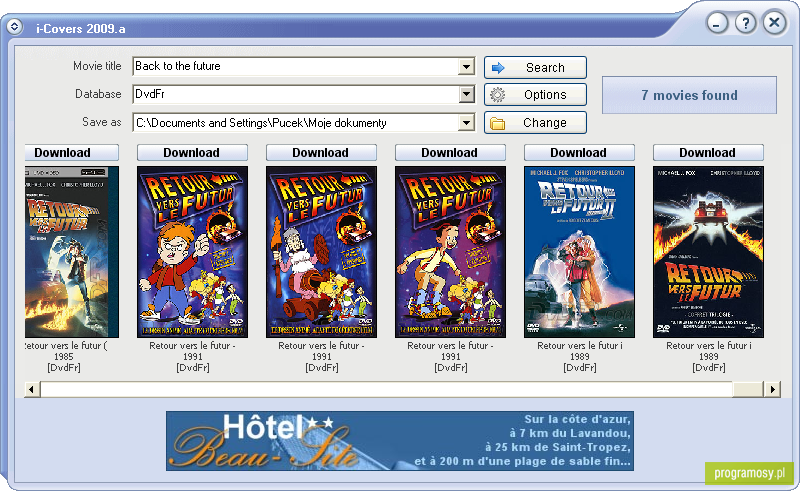Click the right scroll arrow of results
800x491 pixels.
coord(772,389)
